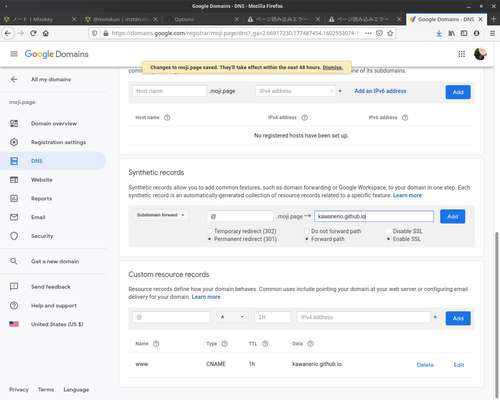Viewport: 500px width, 400px height.
Task: Open the Privacy footer link
Action: pos(19,389)
